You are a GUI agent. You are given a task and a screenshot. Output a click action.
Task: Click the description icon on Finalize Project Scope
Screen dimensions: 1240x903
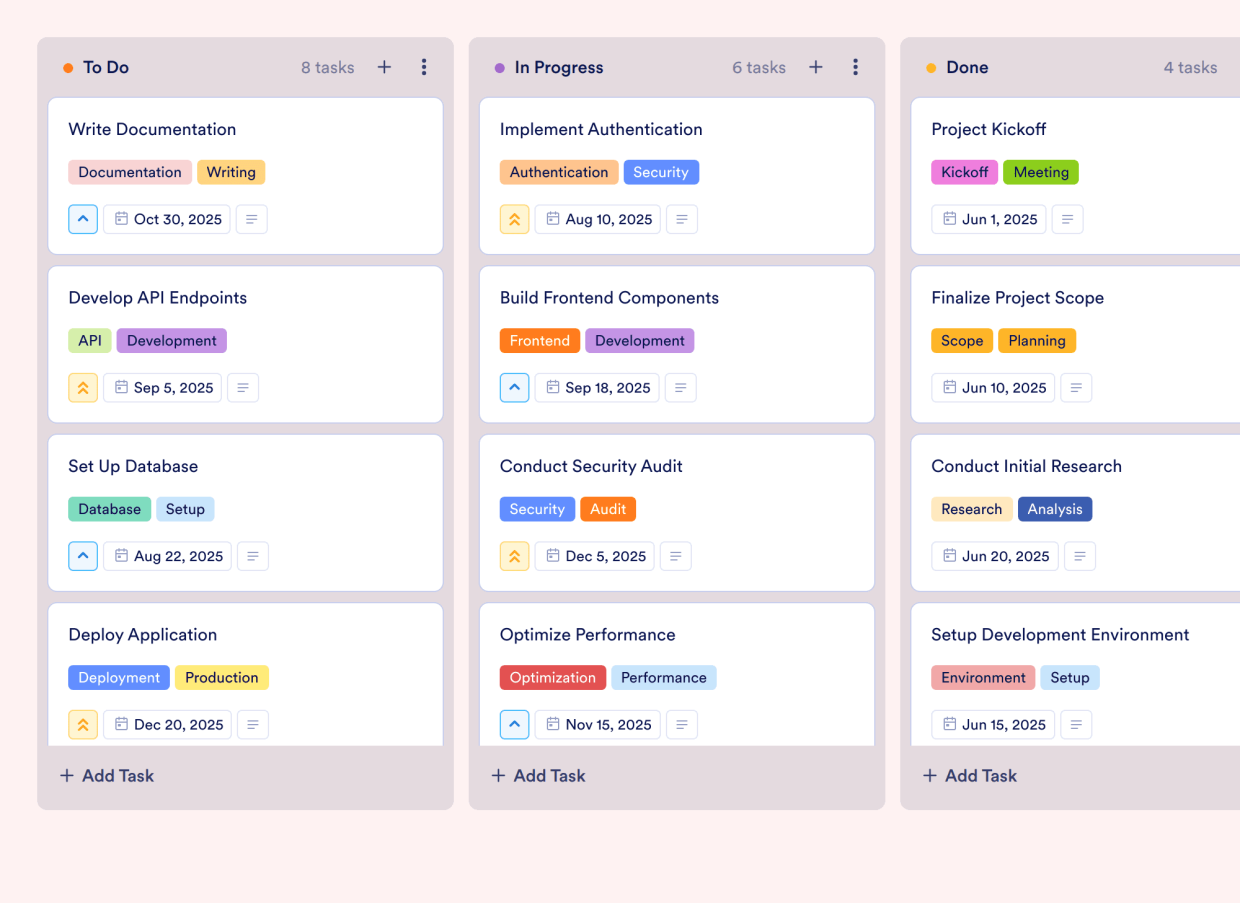[x=1076, y=387]
